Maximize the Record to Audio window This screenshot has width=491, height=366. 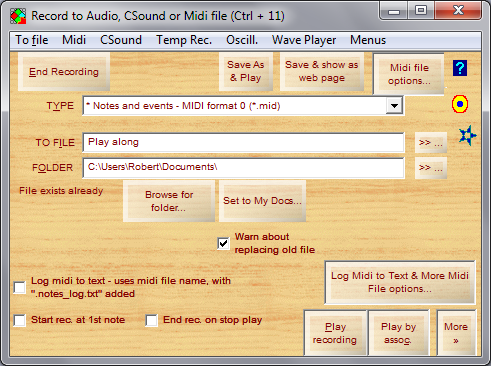[421, 11]
